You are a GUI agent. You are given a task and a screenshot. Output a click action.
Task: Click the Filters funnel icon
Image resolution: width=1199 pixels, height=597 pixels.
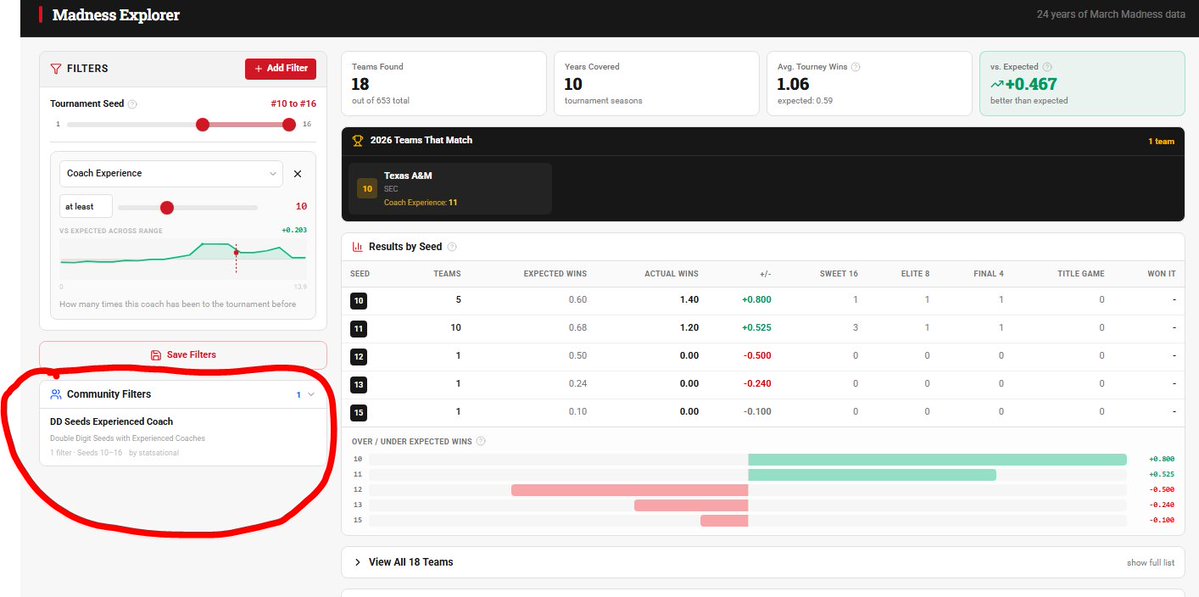55,69
